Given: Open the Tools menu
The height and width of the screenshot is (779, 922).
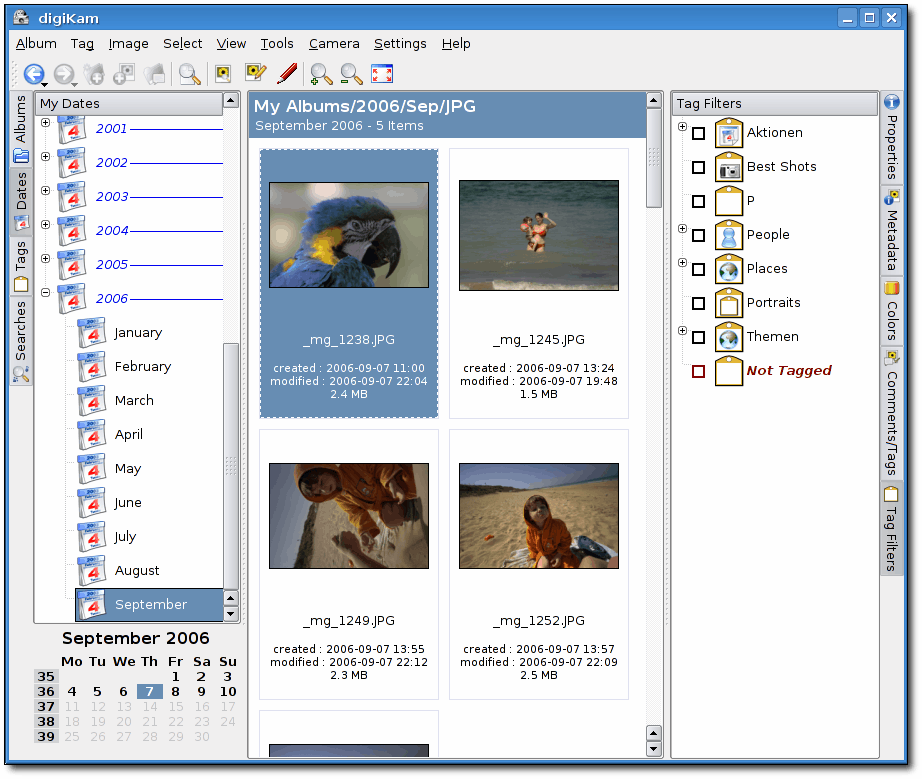Looking at the screenshot, I should [277, 44].
